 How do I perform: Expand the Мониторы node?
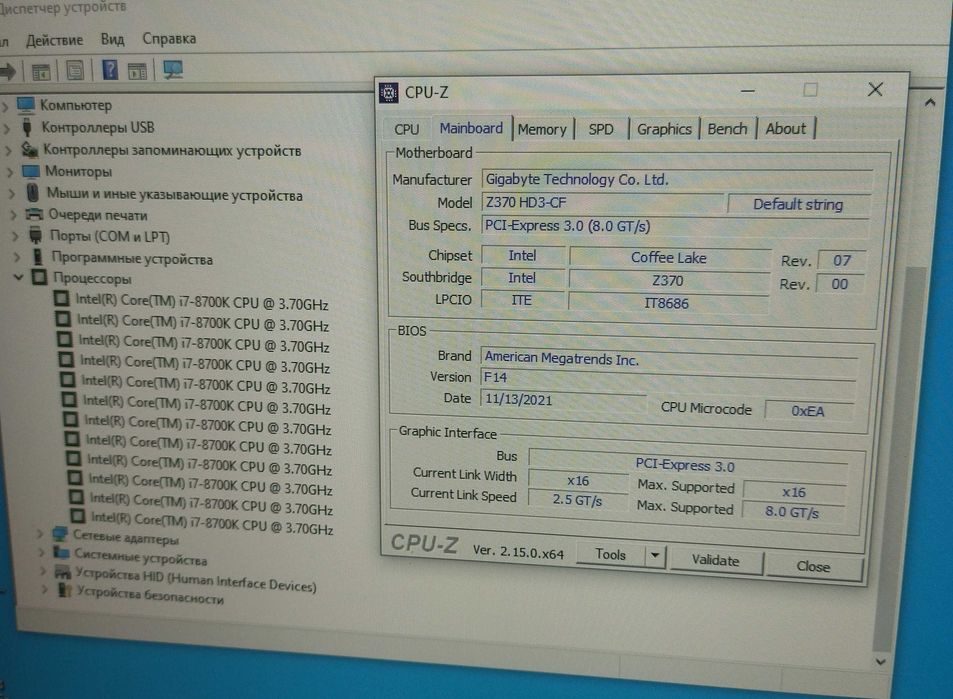pos(10,172)
